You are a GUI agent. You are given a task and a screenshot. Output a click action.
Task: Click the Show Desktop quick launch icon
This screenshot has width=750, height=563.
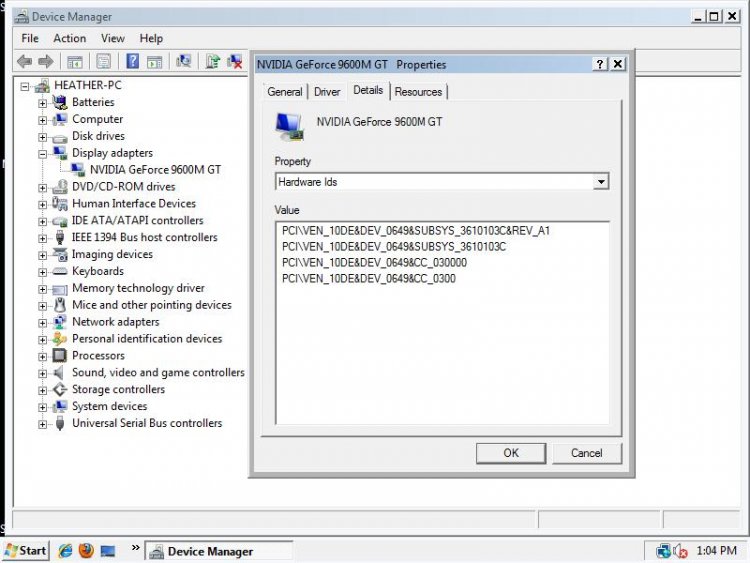pos(108,552)
